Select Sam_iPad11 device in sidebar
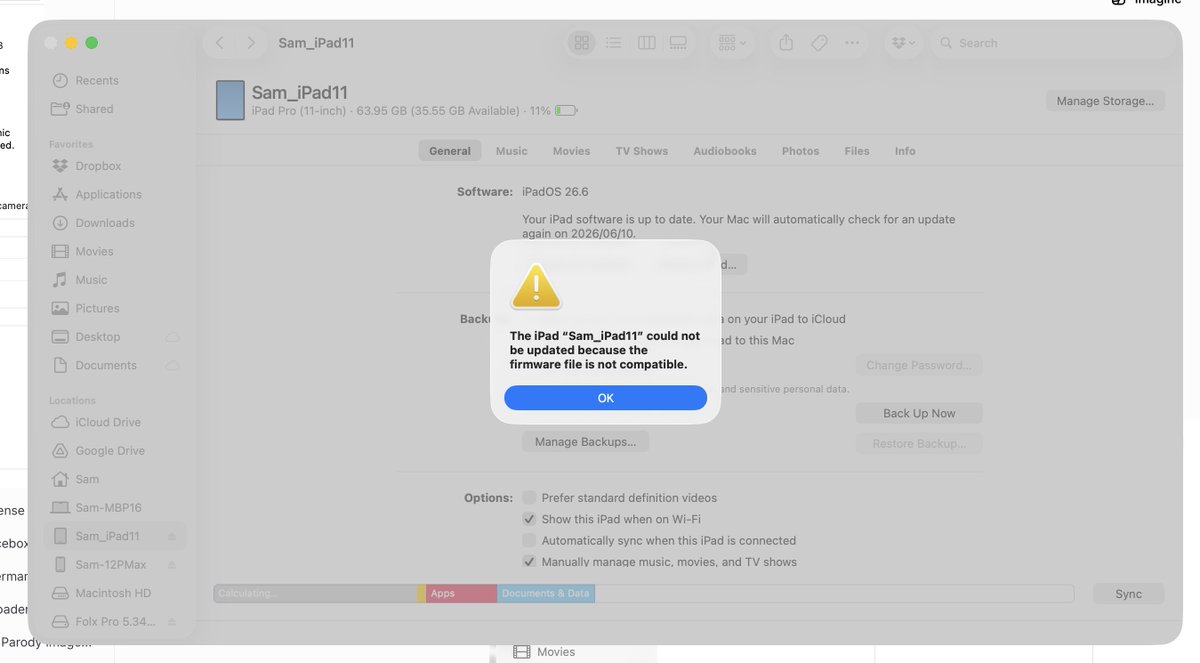 [x=115, y=536]
